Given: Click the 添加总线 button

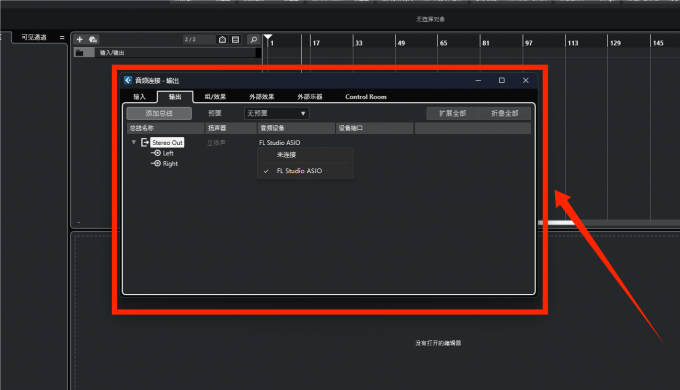Looking at the screenshot, I should pyautogui.click(x=159, y=113).
